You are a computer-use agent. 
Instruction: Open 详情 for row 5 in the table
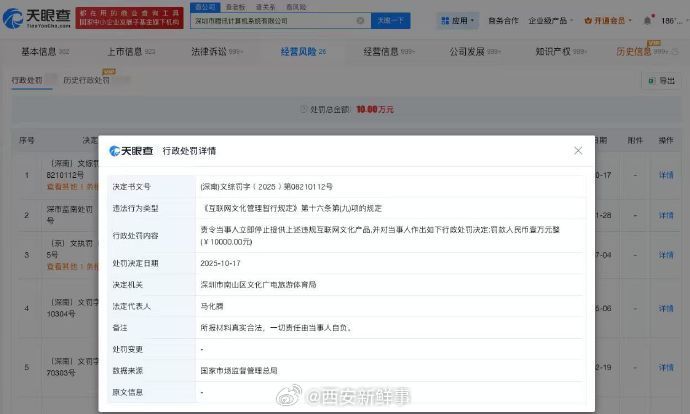click(x=666, y=367)
